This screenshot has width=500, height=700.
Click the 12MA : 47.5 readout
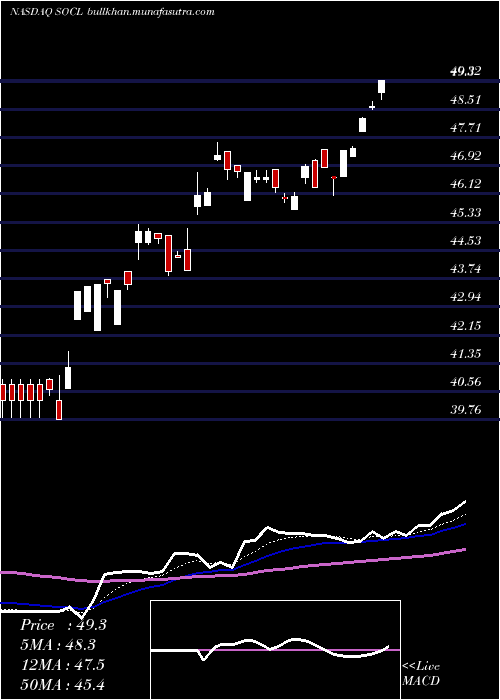tap(62, 664)
